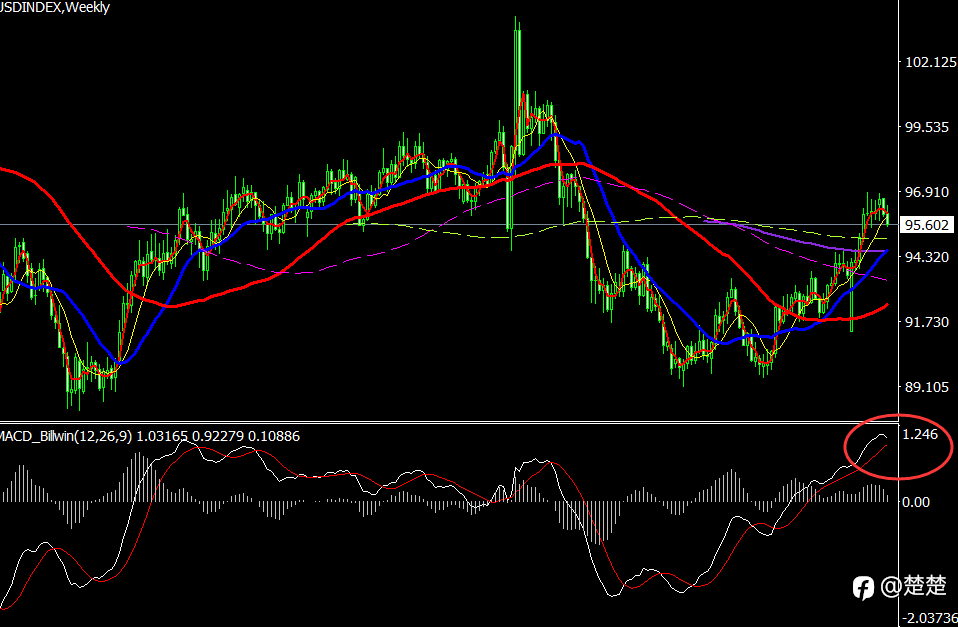Click the MACD value 1.03165 readout
Screen dimensions: 958x627
(162, 436)
